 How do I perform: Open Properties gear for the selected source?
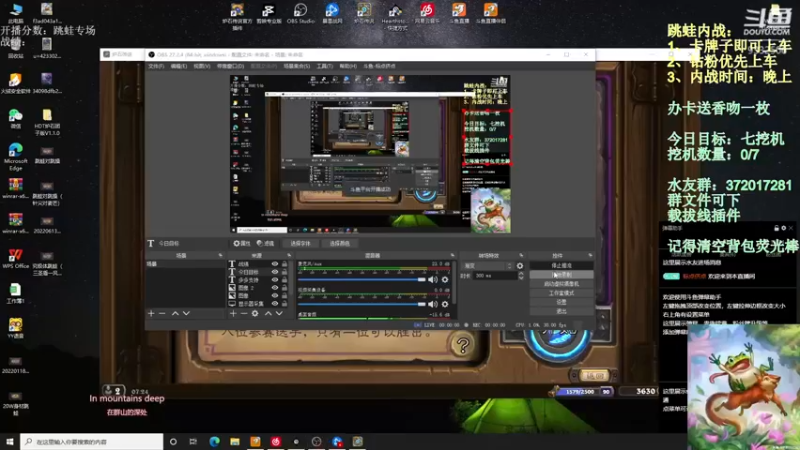point(242,243)
